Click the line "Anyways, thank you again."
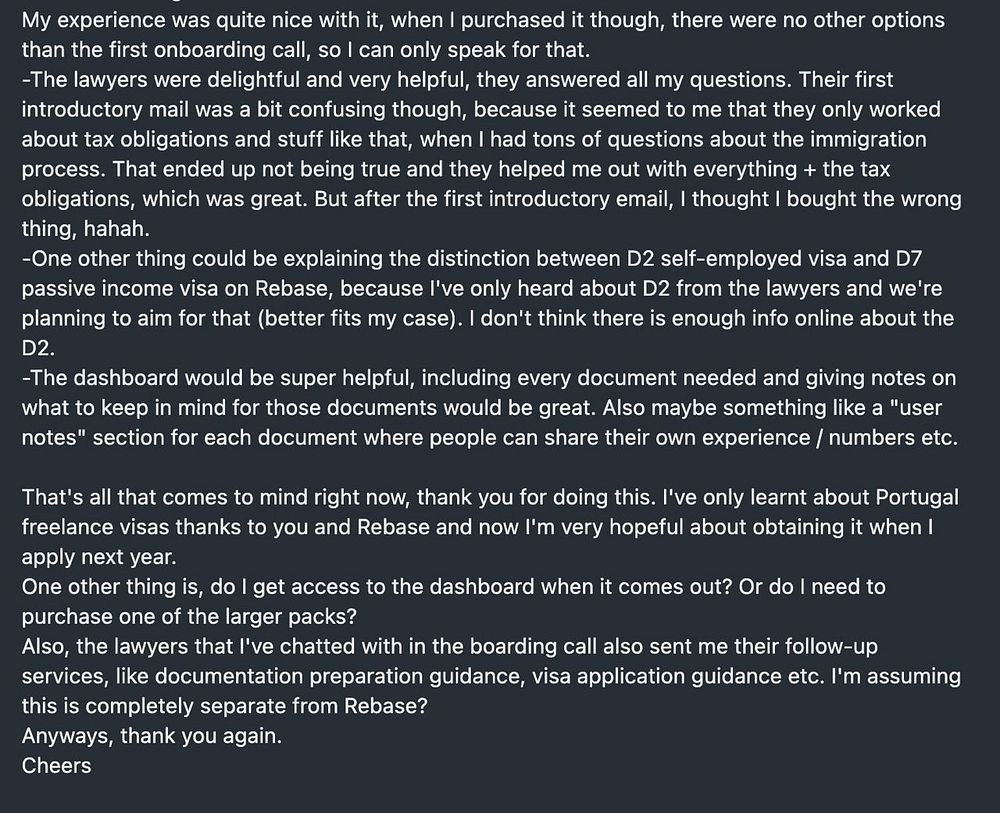This screenshot has width=1000, height=813. click(152, 736)
